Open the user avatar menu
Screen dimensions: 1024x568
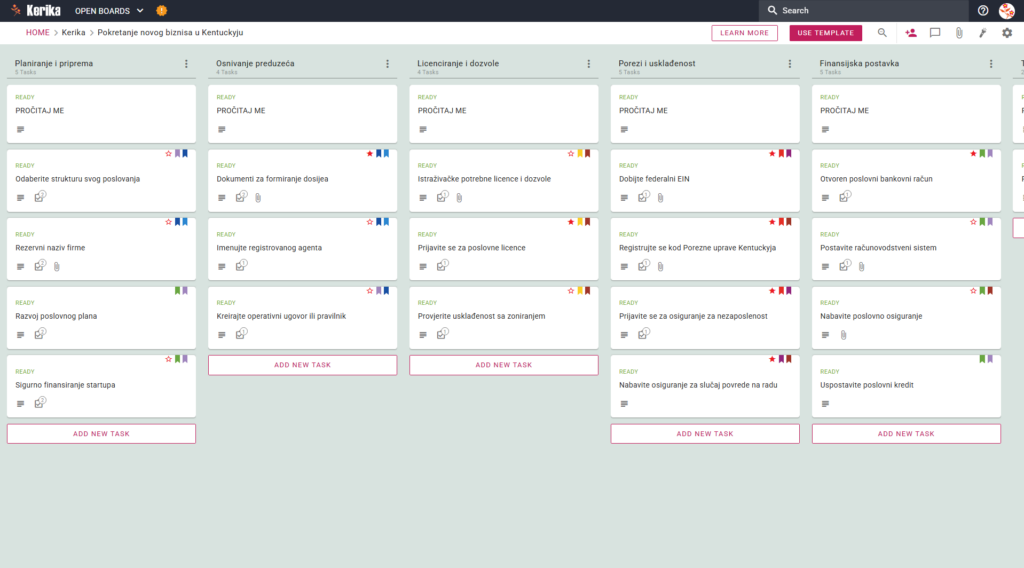click(1006, 10)
